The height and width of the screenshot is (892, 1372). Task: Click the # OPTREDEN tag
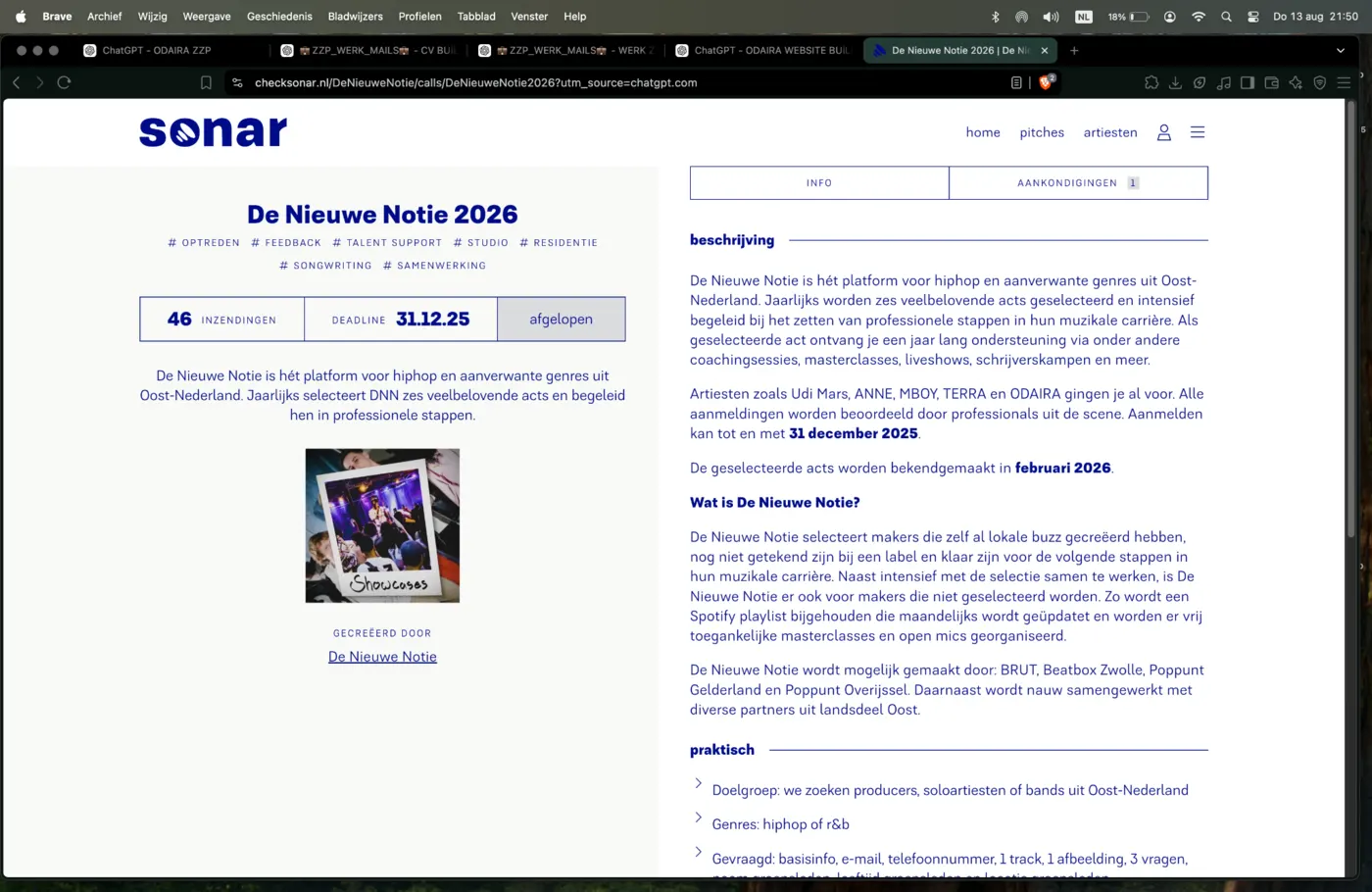point(204,243)
